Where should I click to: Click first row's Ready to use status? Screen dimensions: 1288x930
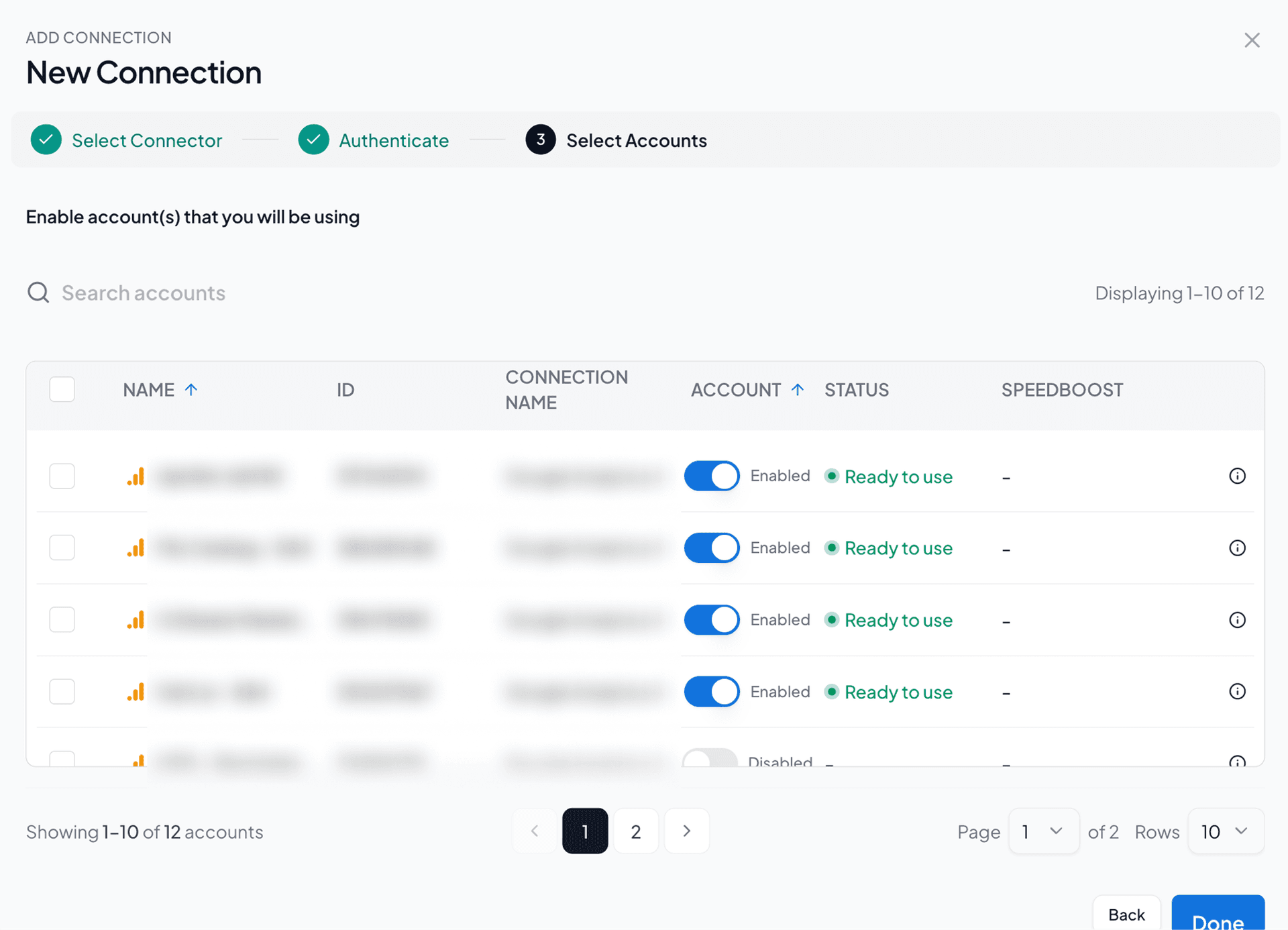click(x=889, y=476)
